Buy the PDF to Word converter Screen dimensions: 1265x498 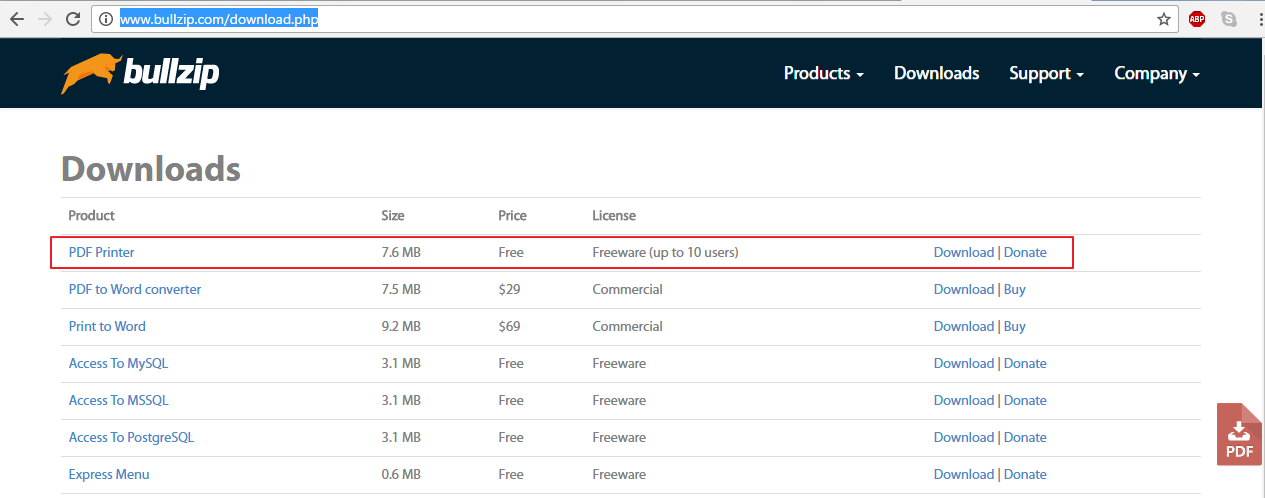tap(1014, 289)
